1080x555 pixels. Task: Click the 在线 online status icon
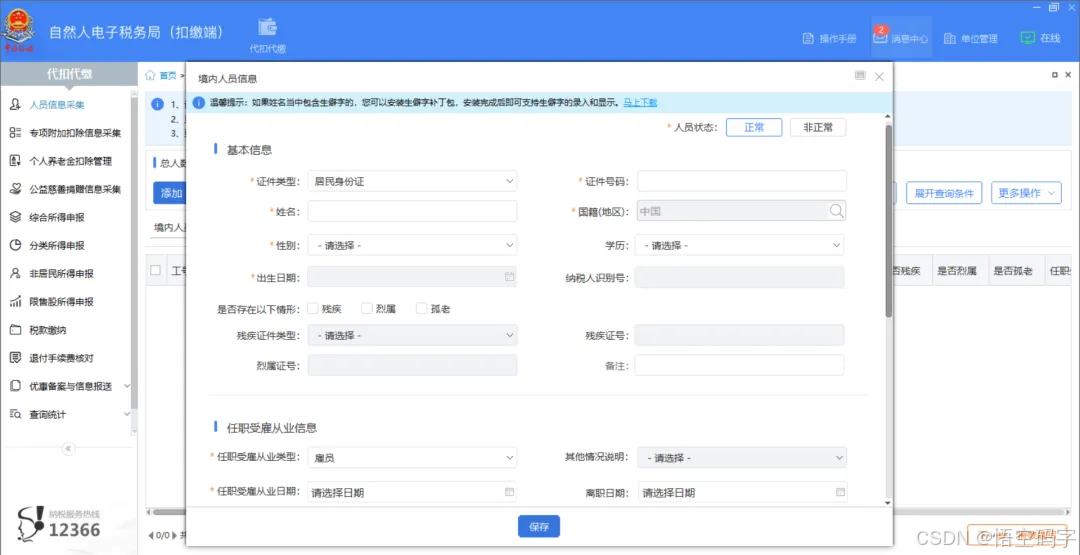(1028, 38)
